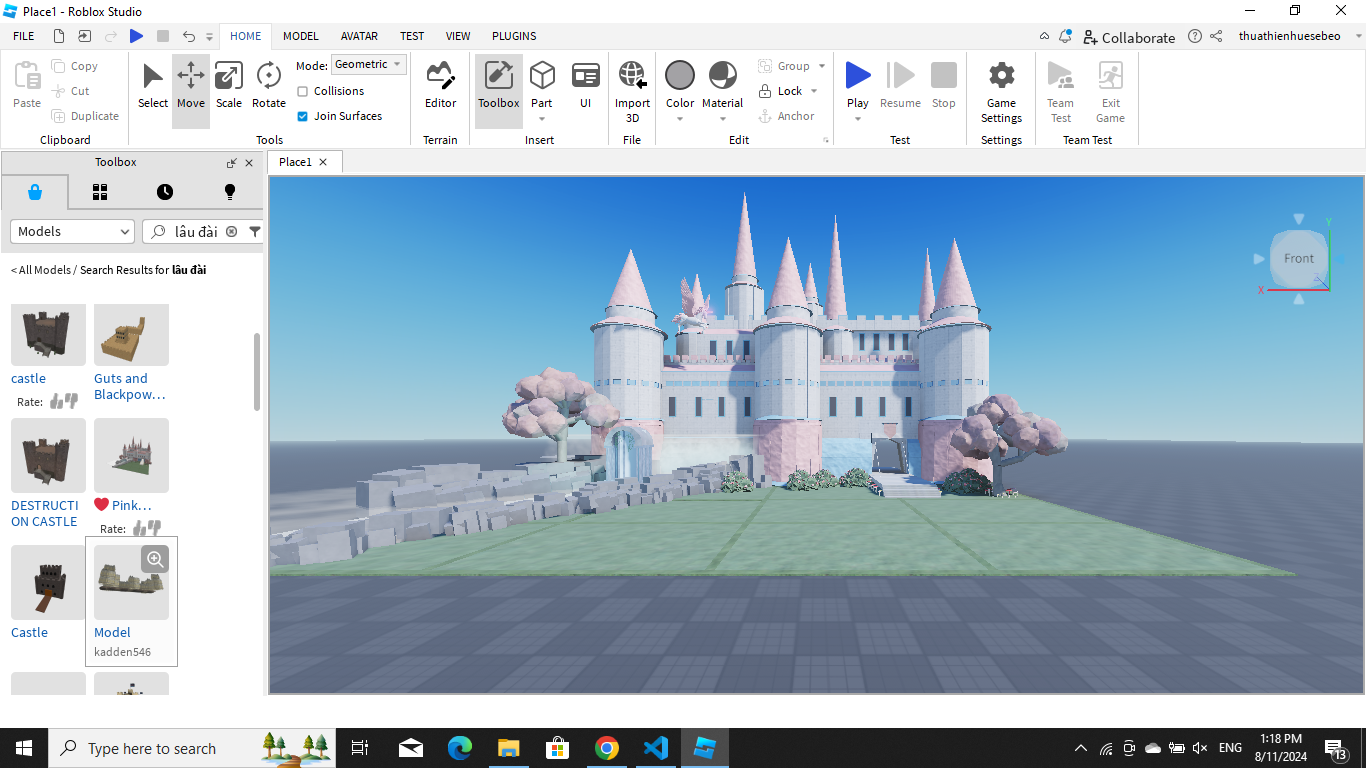The image size is (1366, 768).
Task: Click the Front face of view cube
Action: click(1298, 258)
